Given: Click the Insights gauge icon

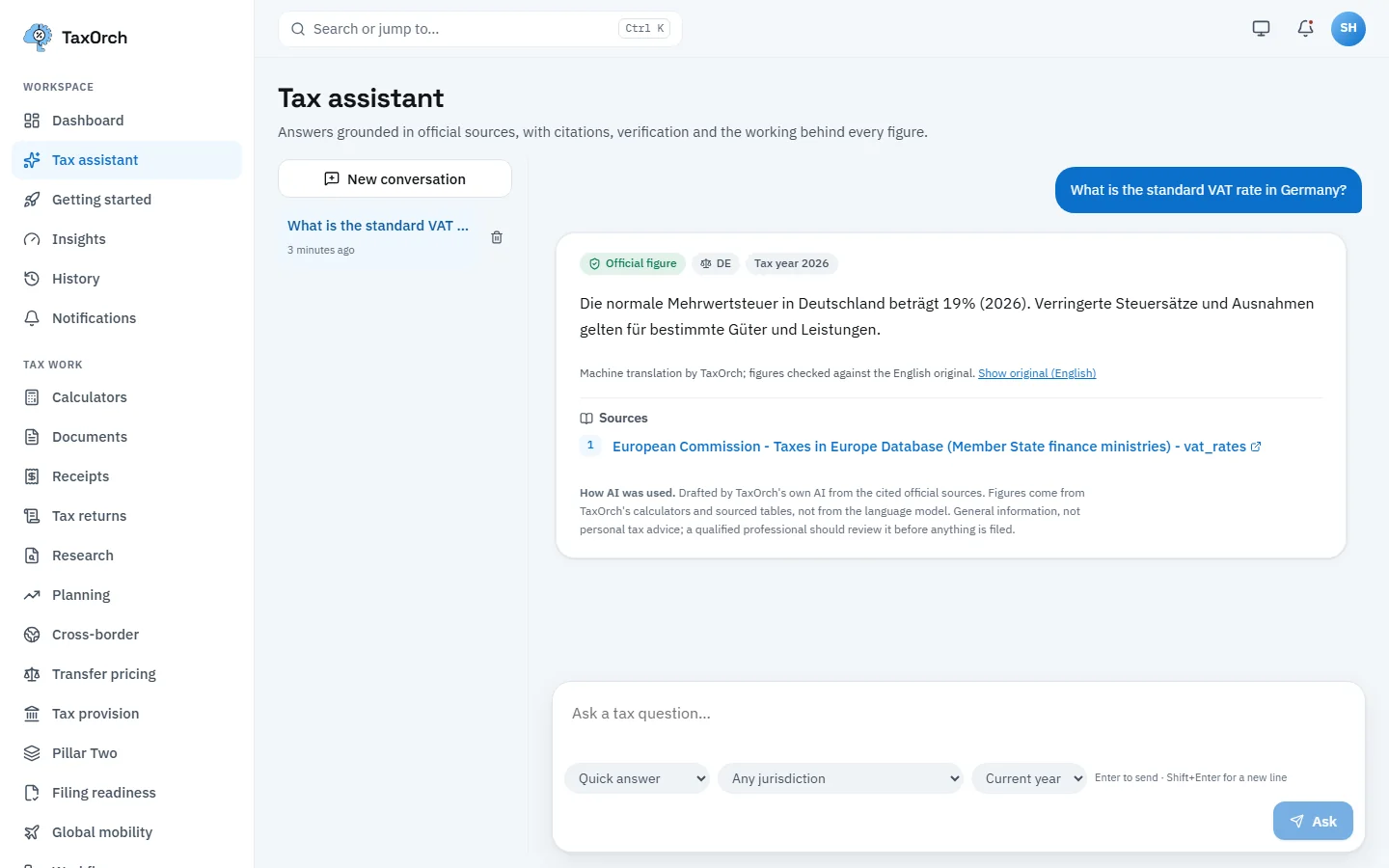Looking at the screenshot, I should (x=32, y=239).
